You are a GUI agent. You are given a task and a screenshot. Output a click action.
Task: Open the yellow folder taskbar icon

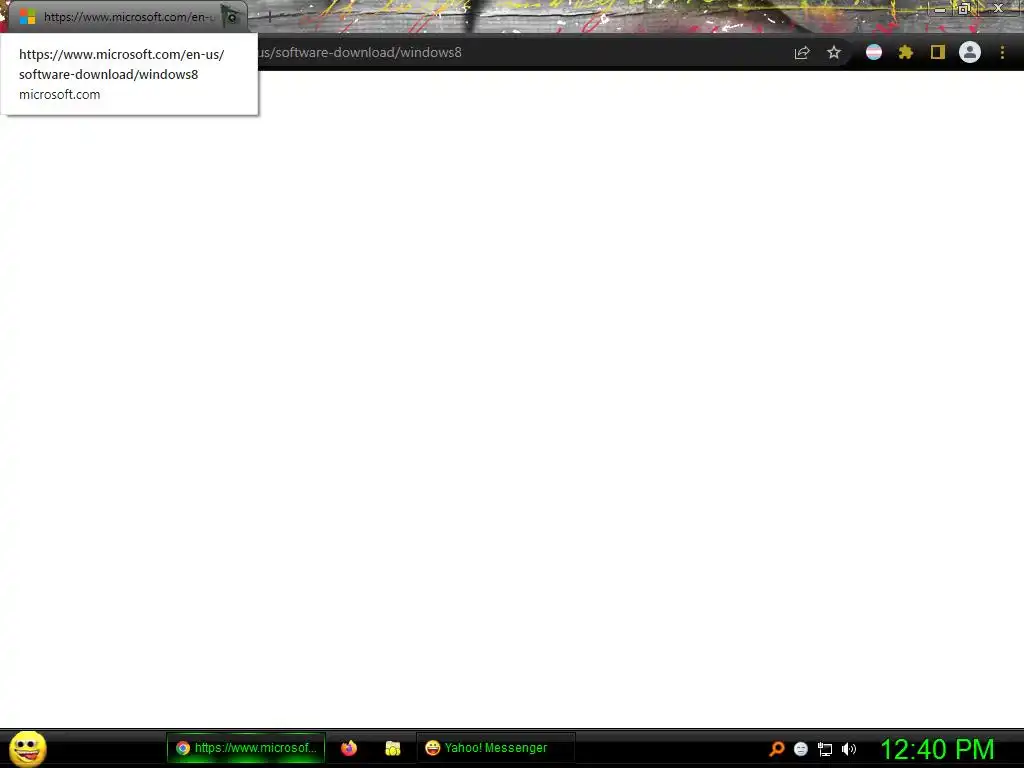point(392,748)
